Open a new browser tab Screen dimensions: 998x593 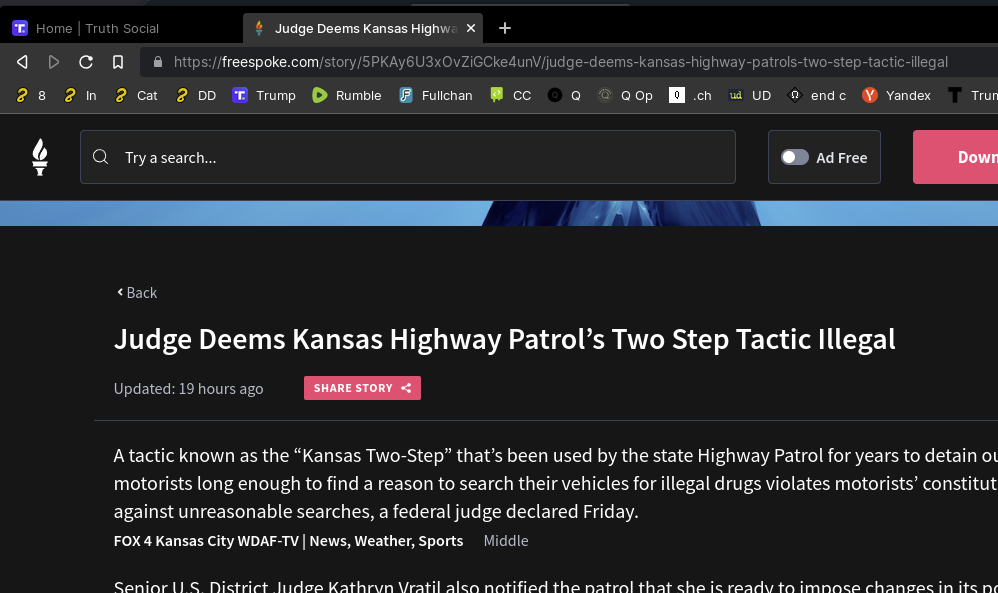coord(505,28)
